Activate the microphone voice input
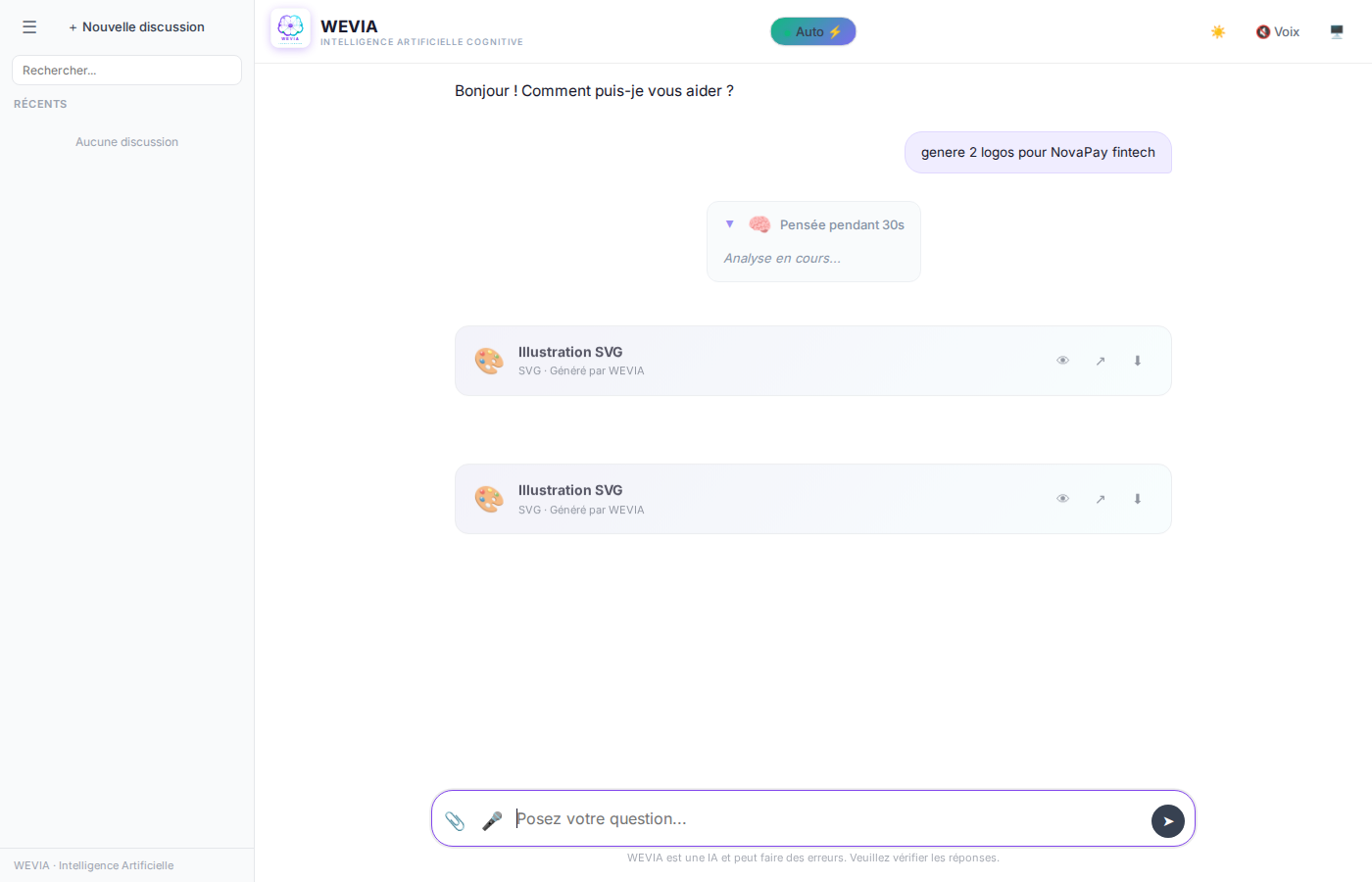Screen dimensions: 1372x882 point(492,820)
